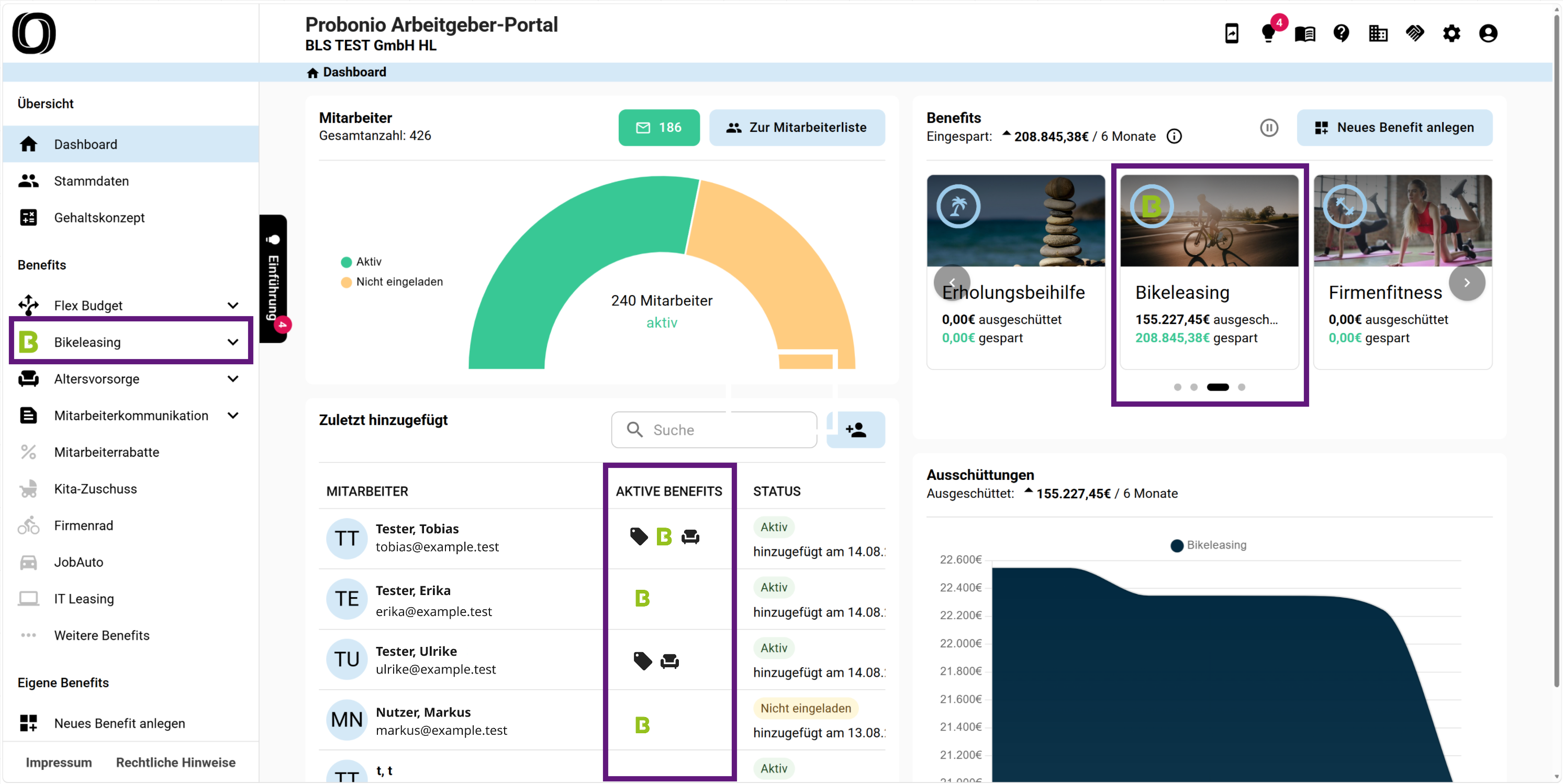Click the Zur Mitarbeiterliste button

(797, 127)
